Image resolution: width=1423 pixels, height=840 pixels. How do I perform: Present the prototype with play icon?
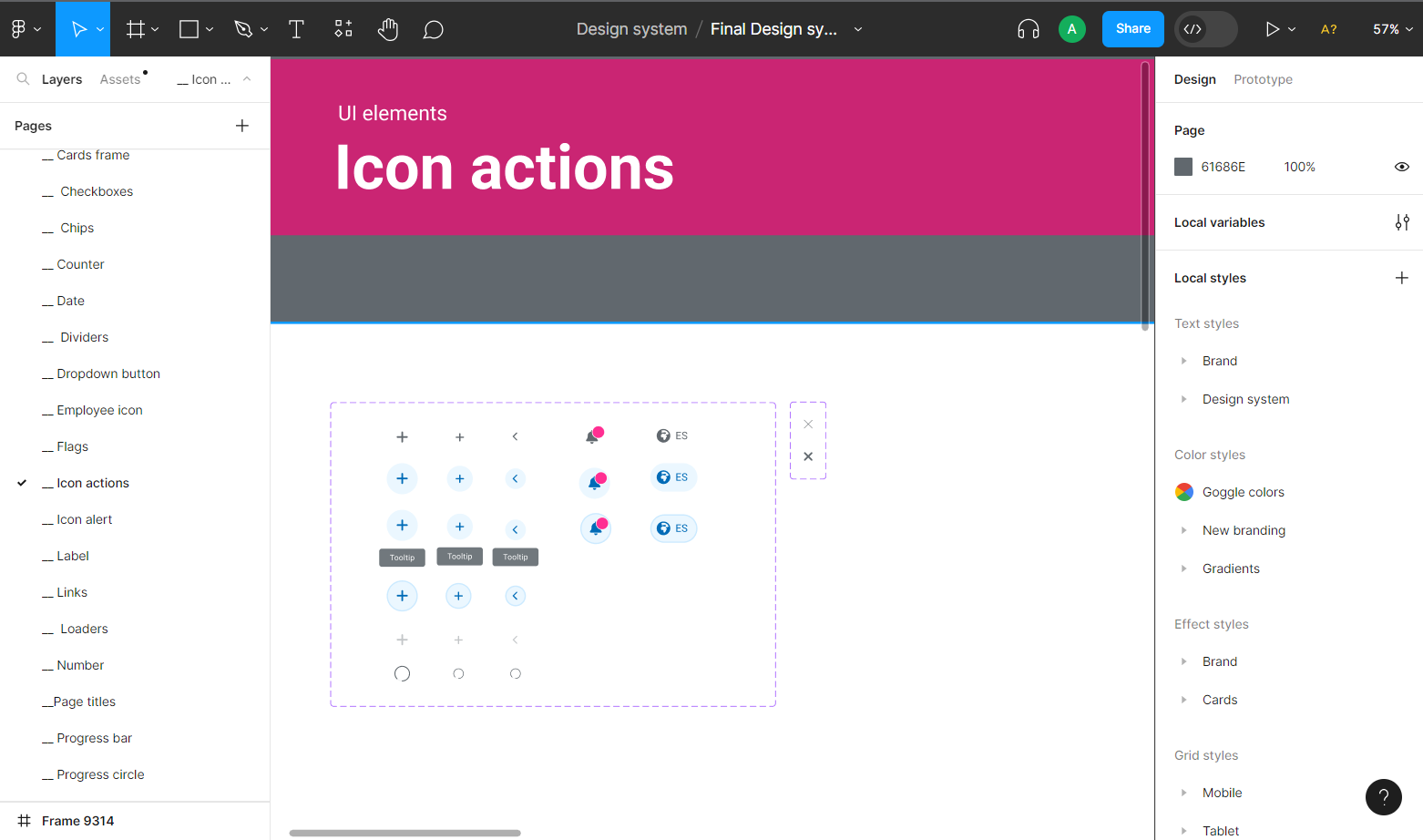tap(1272, 29)
